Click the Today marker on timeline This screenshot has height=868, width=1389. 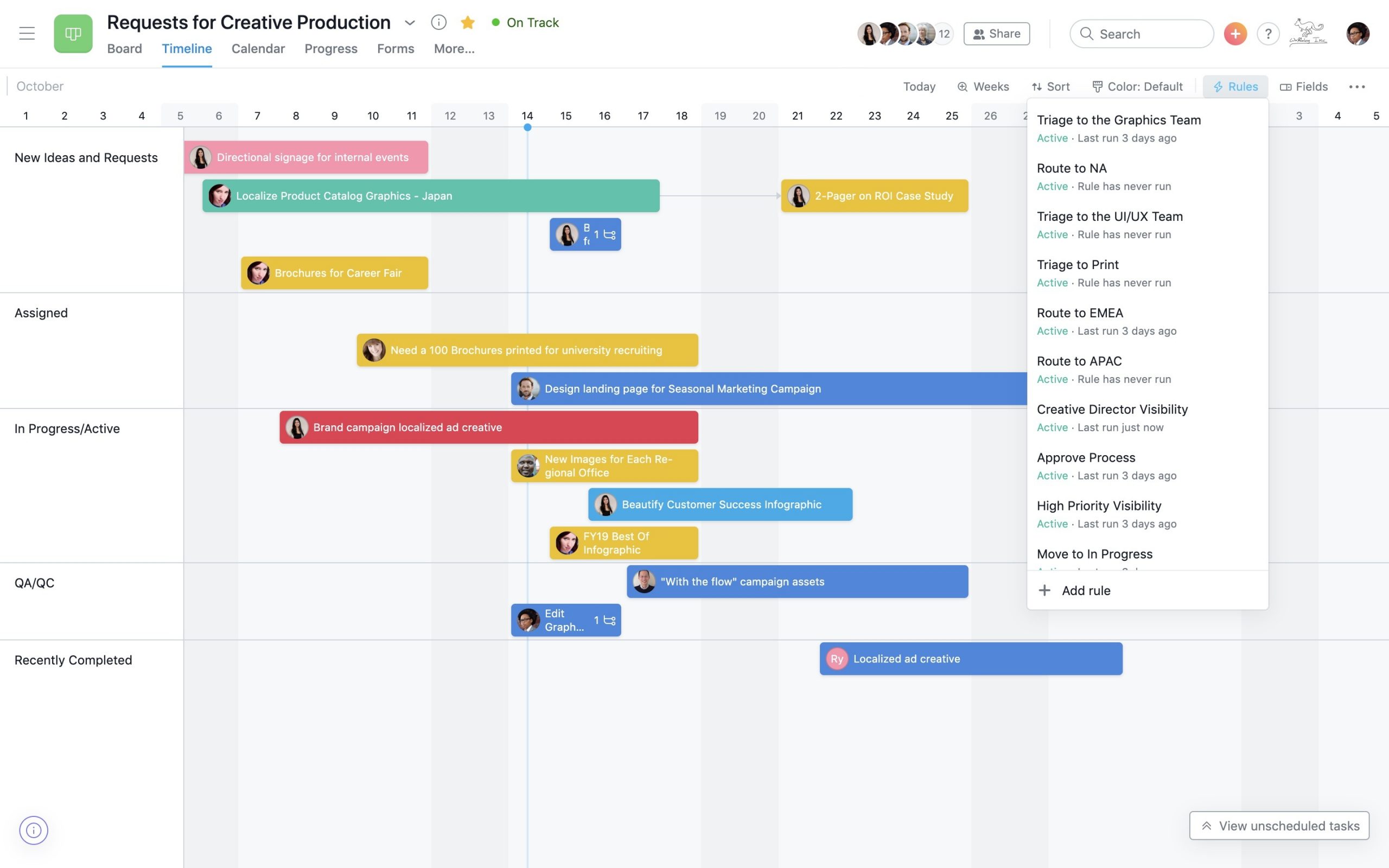point(527,127)
